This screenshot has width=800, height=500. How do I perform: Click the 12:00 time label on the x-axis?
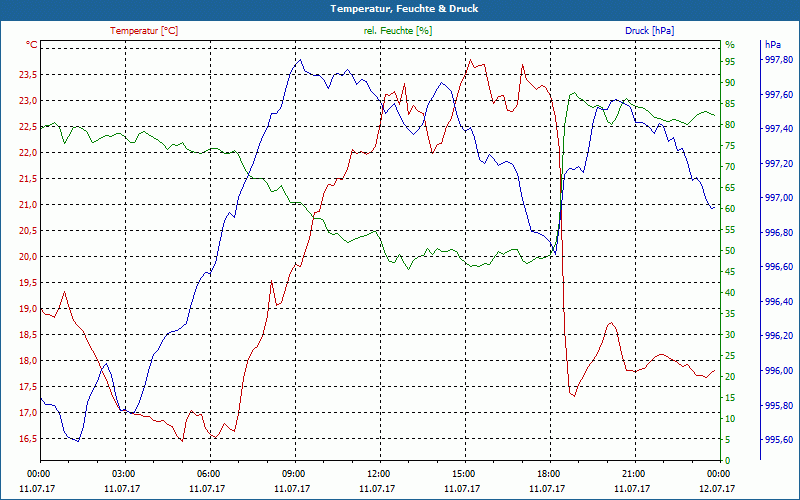[378, 473]
